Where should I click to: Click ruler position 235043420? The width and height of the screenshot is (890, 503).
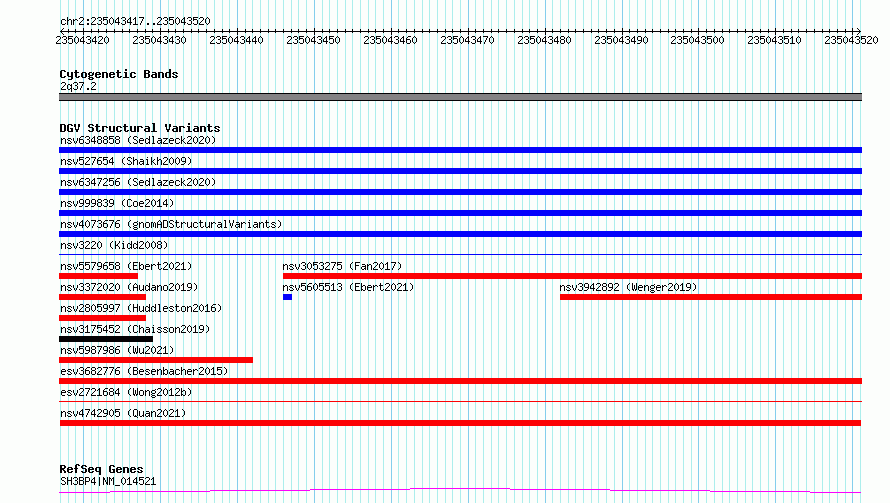point(82,40)
